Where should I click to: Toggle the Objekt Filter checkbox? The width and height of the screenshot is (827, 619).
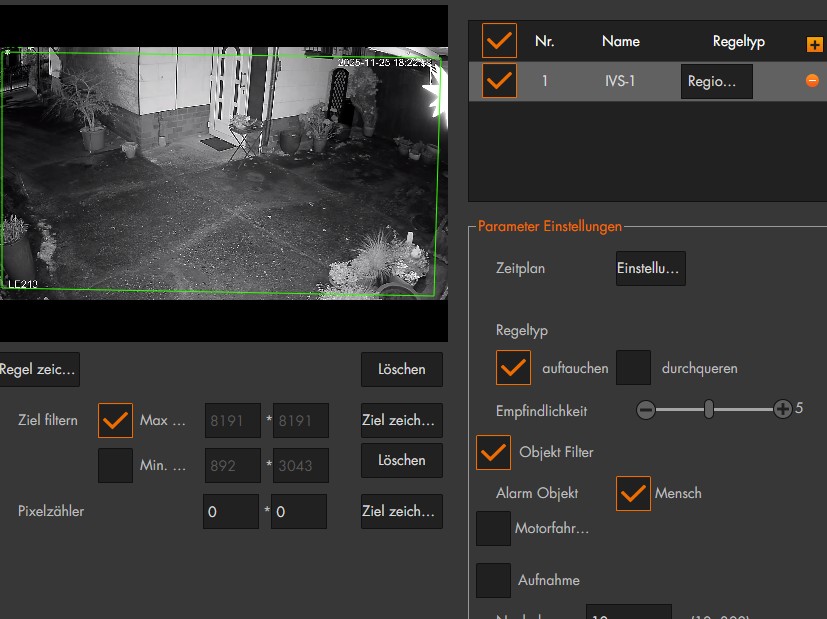pos(493,452)
